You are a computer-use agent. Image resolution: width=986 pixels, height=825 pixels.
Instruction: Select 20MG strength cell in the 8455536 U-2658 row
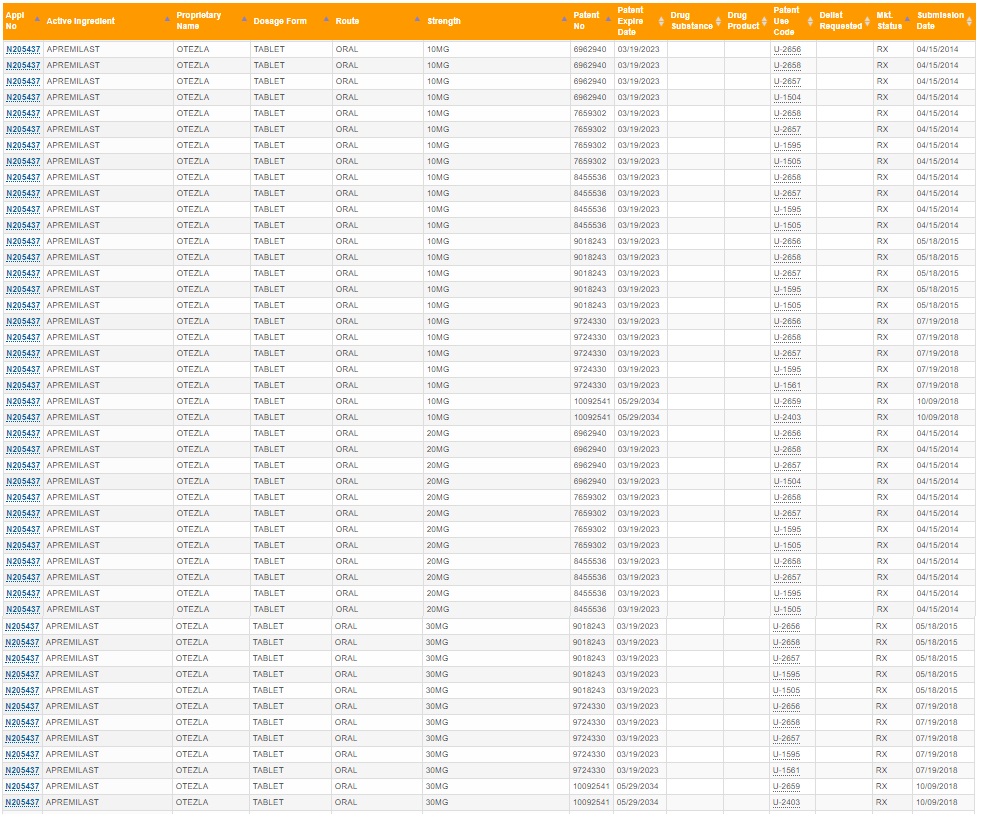(440, 564)
